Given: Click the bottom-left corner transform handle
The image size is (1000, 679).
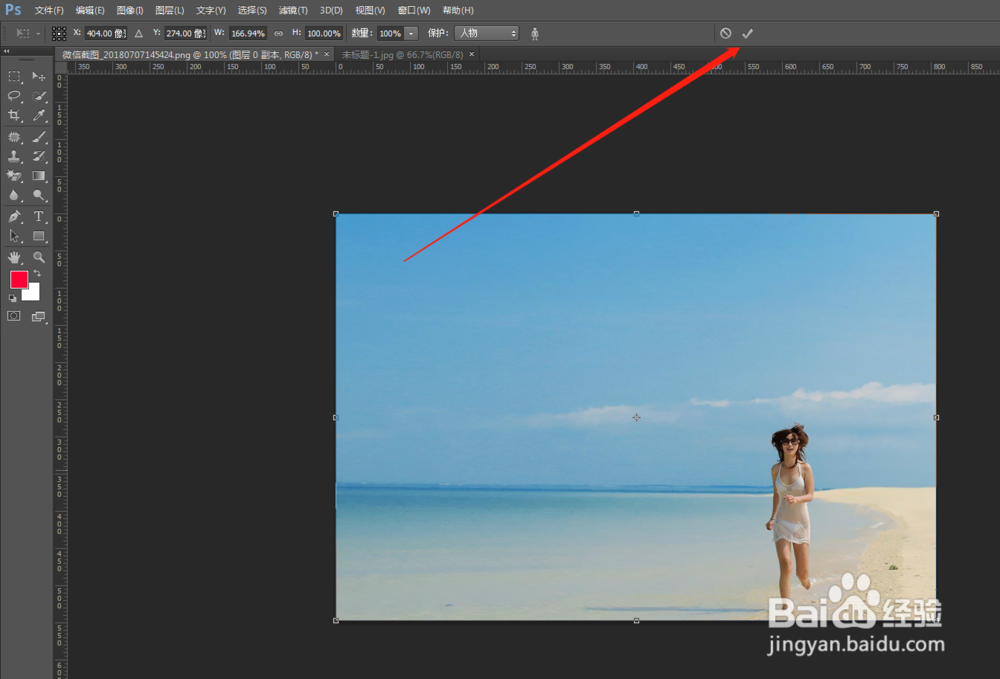Looking at the screenshot, I should pos(336,620).
